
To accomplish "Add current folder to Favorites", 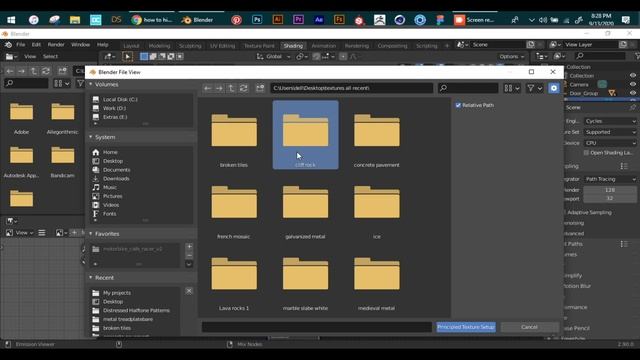I will (189, 247).
